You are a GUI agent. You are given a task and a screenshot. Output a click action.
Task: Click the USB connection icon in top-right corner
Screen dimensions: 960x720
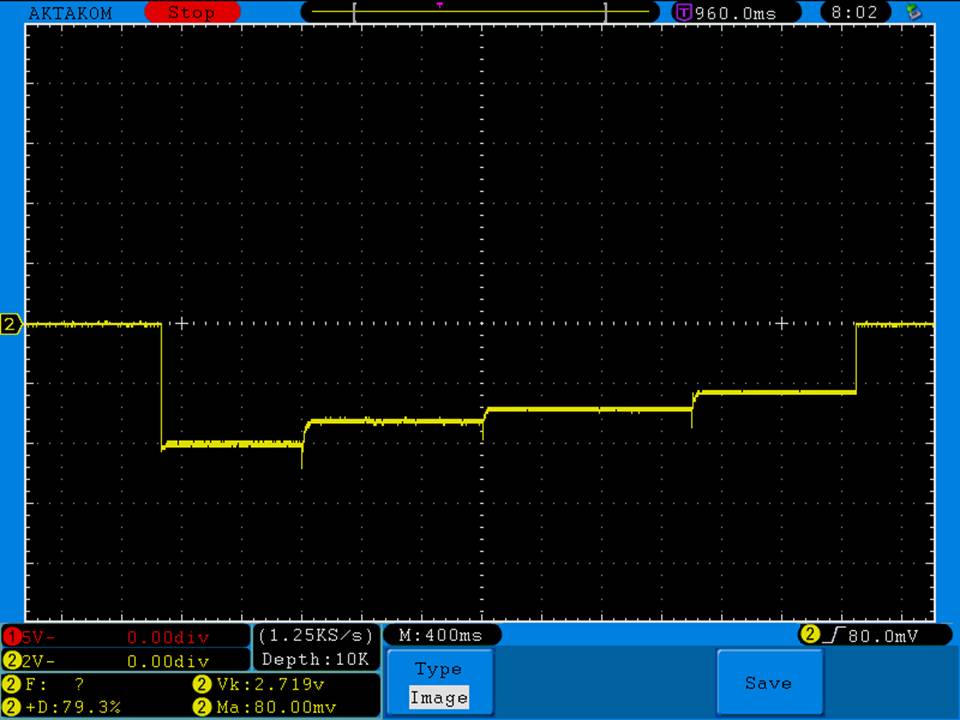click(x=912, y=13)
